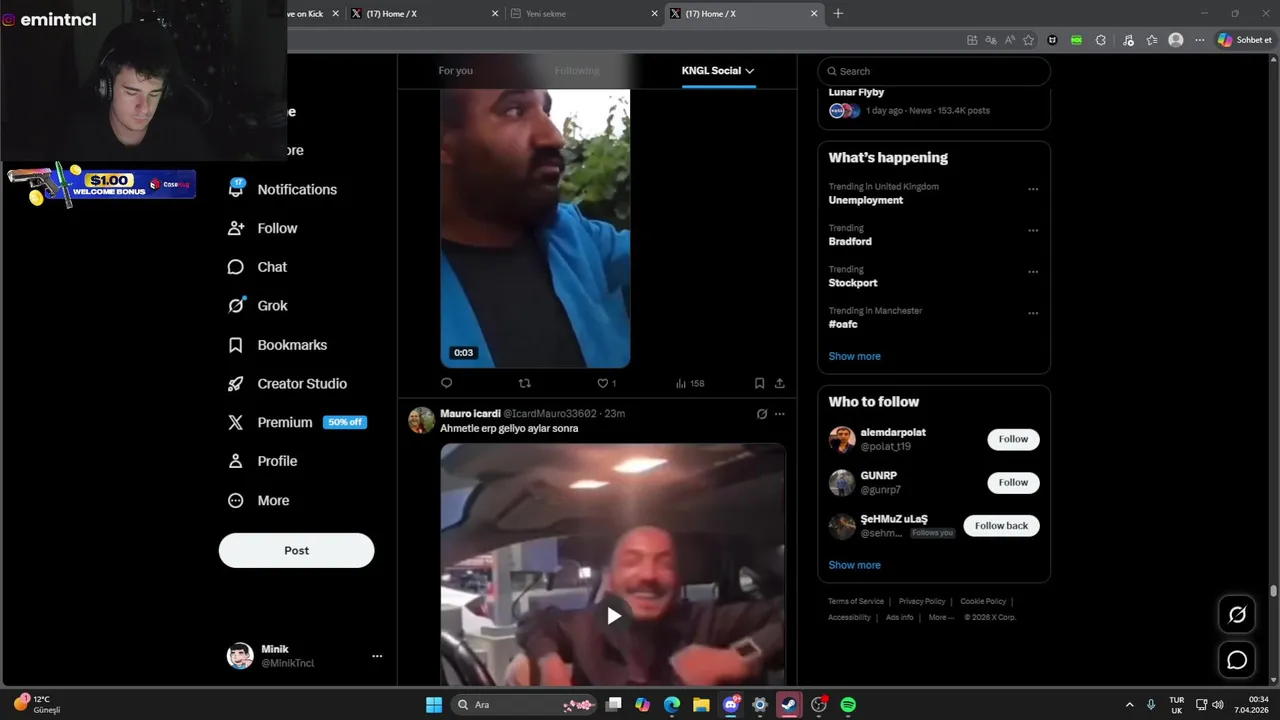
Task: Open the Terms of Service link
Action: pos(856,601)
